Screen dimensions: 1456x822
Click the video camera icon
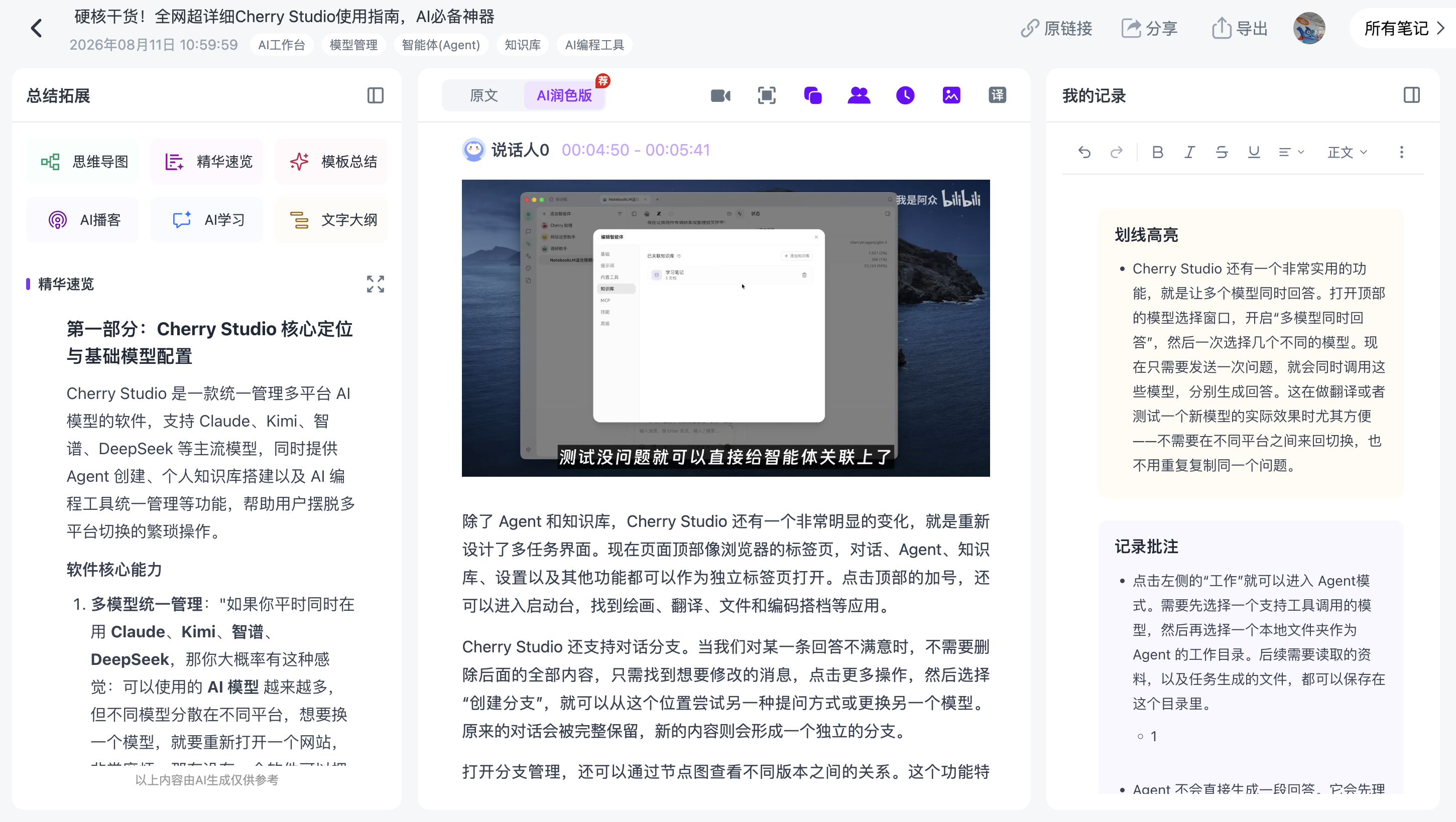(x=720, y=95)
